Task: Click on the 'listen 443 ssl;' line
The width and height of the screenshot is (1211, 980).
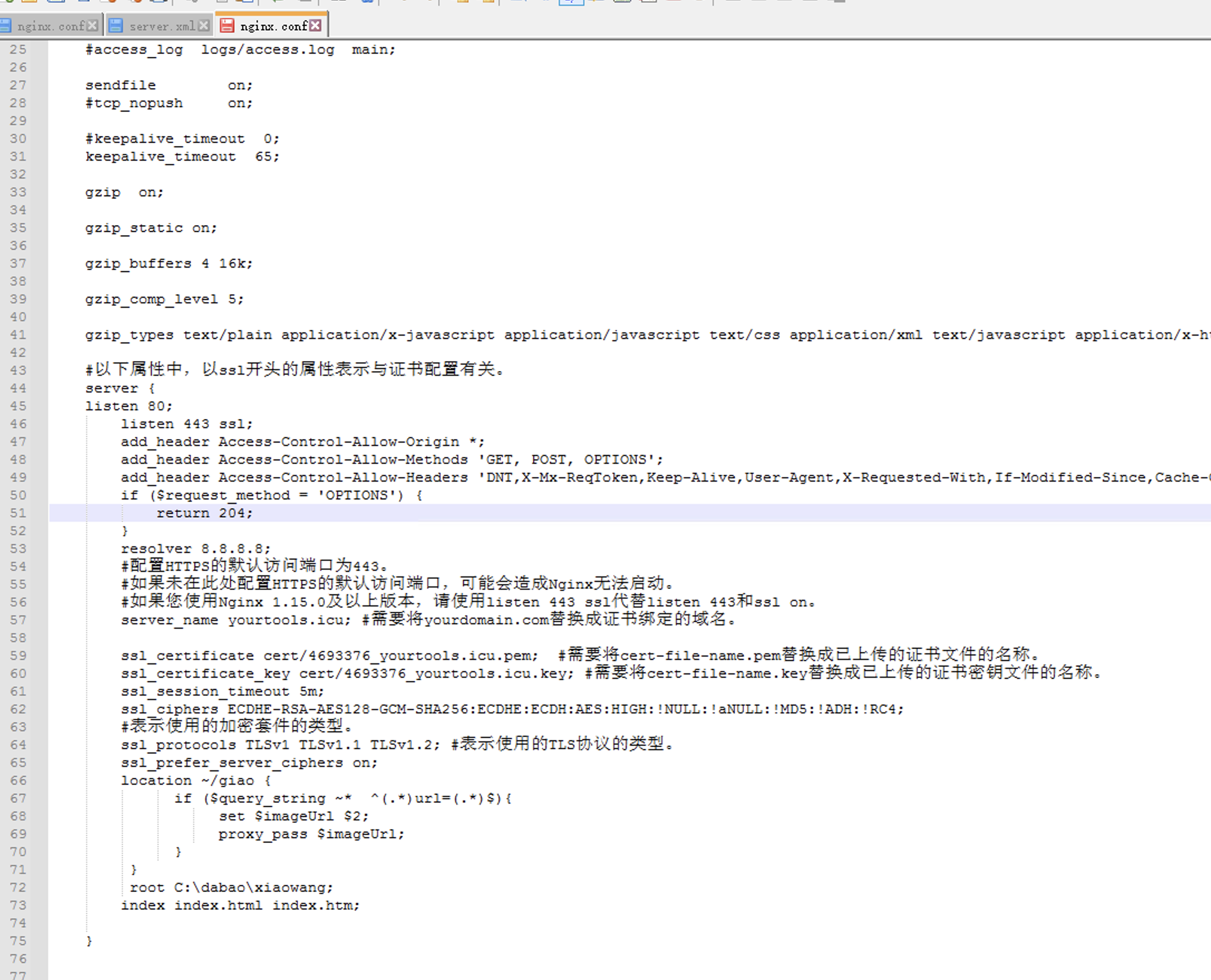Action: [186, 424]
